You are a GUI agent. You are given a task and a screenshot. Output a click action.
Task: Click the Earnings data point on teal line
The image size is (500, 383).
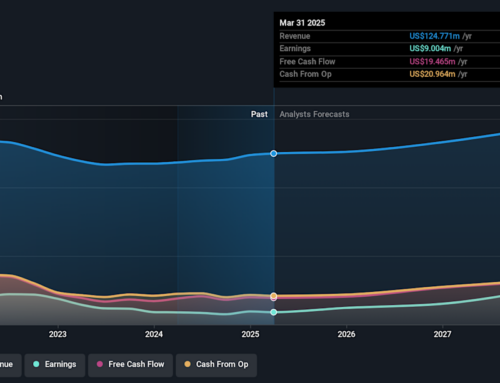(x=274, y=312)
